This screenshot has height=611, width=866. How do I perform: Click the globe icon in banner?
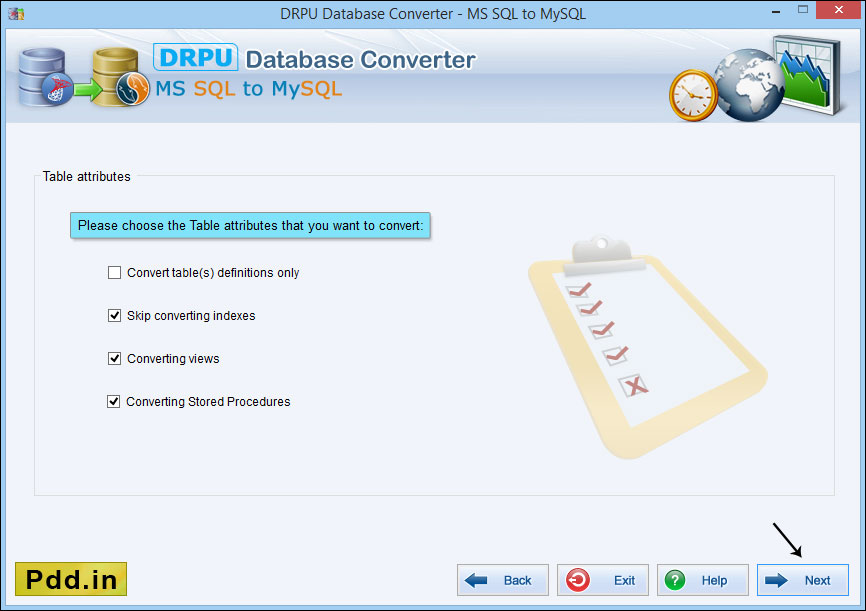[x=749, y=85]
